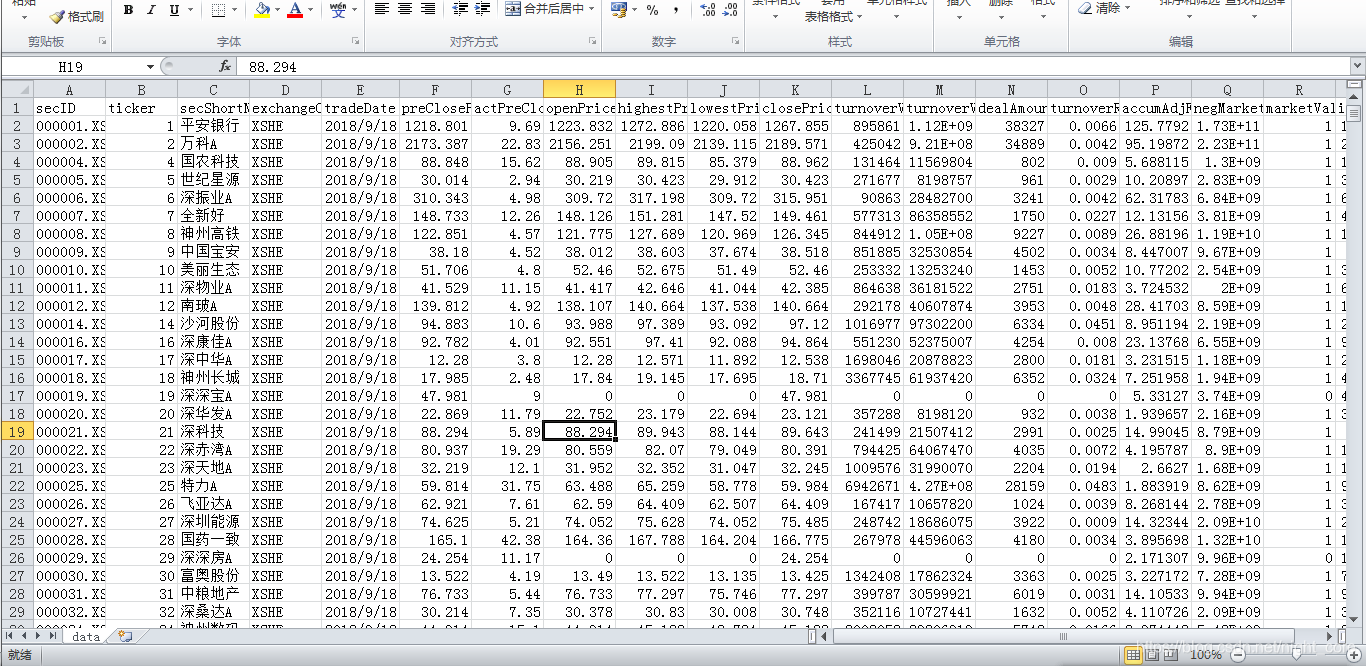
Task: Toggle italic formatting
Action: 151,10
